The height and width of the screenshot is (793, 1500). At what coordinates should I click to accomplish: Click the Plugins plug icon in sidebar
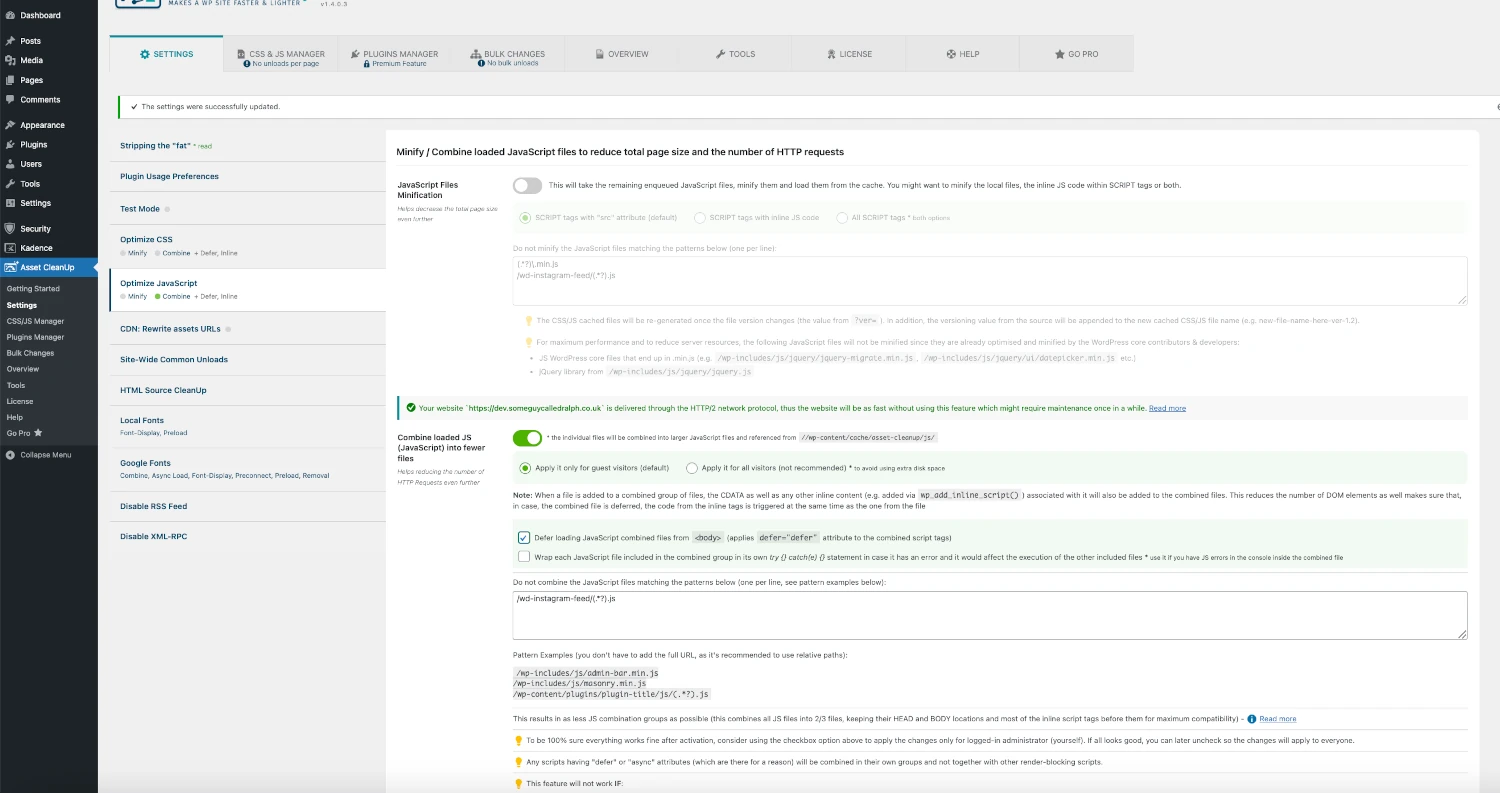(10, 144)
